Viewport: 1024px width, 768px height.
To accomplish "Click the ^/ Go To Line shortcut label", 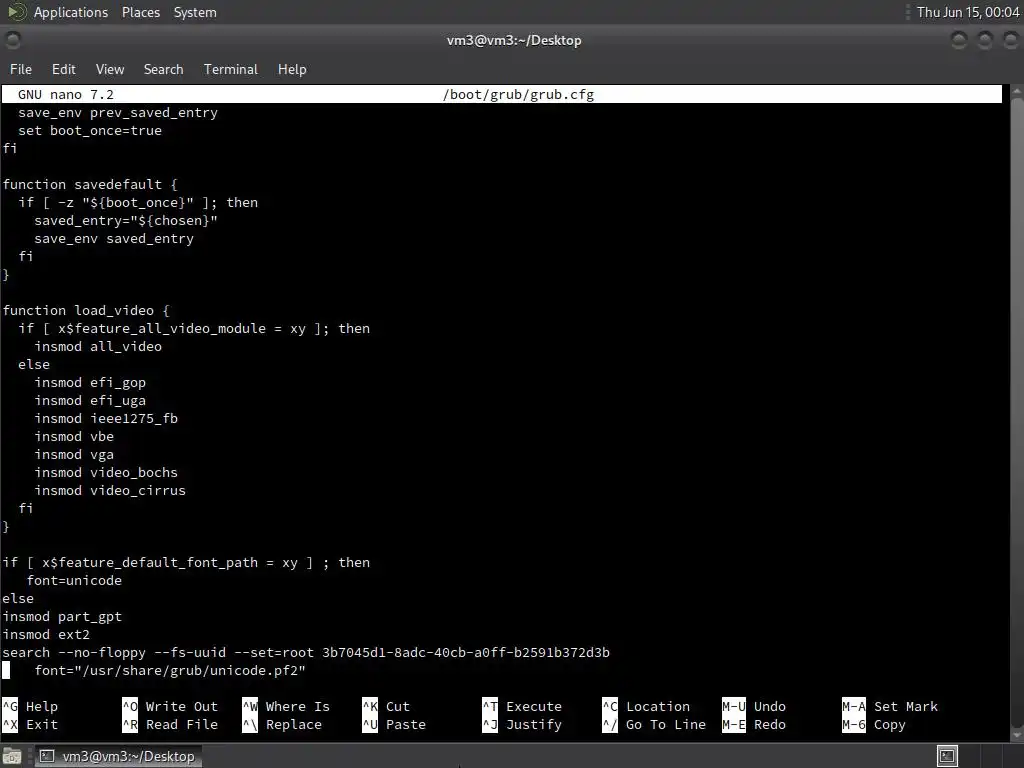I will pos(654,724).
